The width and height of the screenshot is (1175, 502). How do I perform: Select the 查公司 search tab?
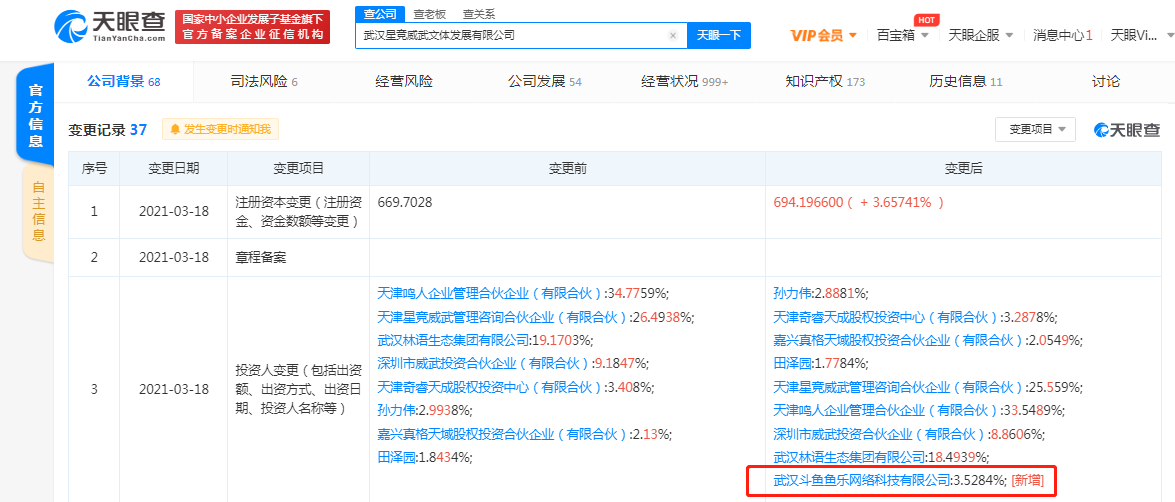point(379,13)
